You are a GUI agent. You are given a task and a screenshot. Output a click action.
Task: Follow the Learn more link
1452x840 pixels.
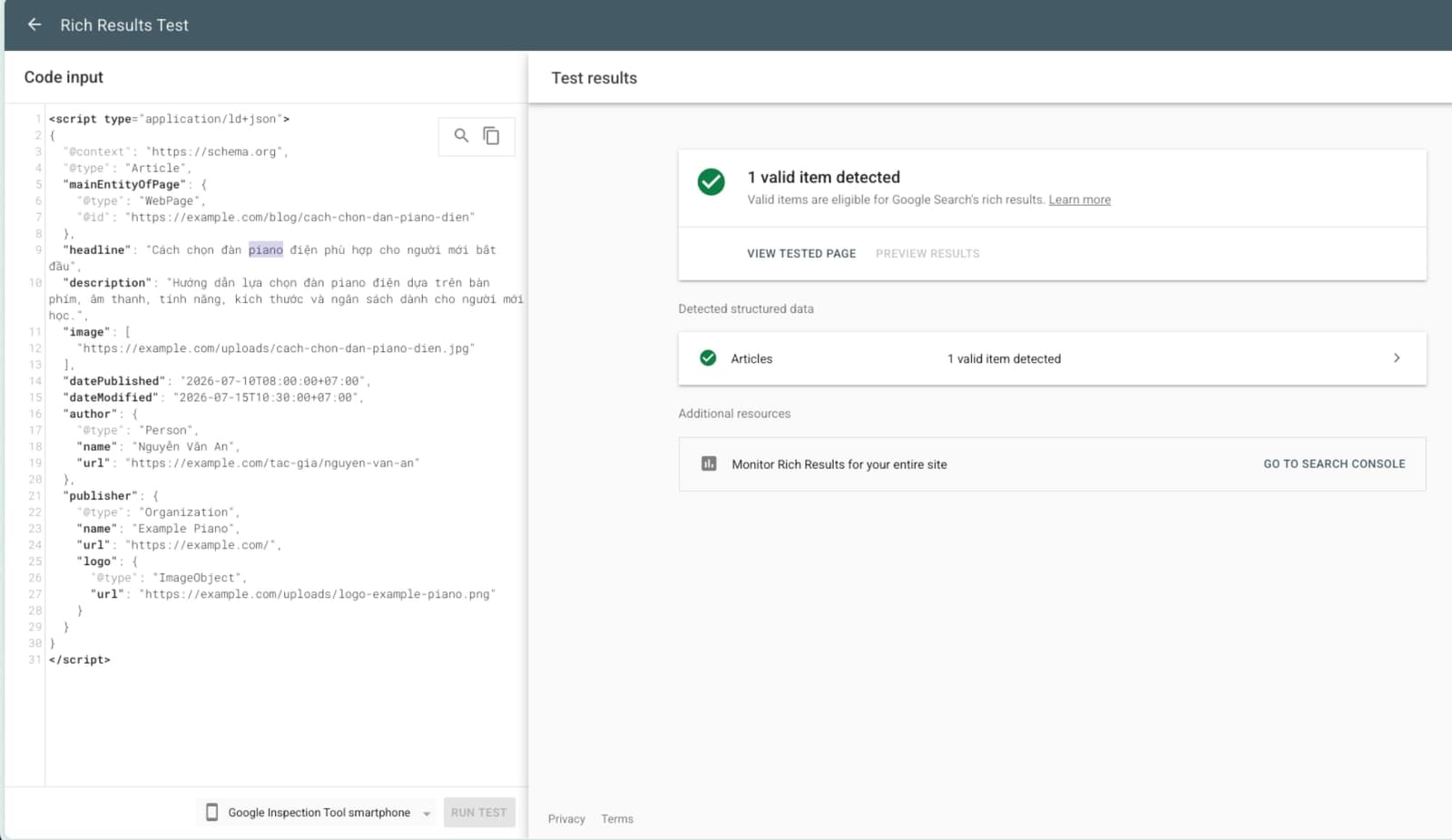click(x=1079, y=200)
